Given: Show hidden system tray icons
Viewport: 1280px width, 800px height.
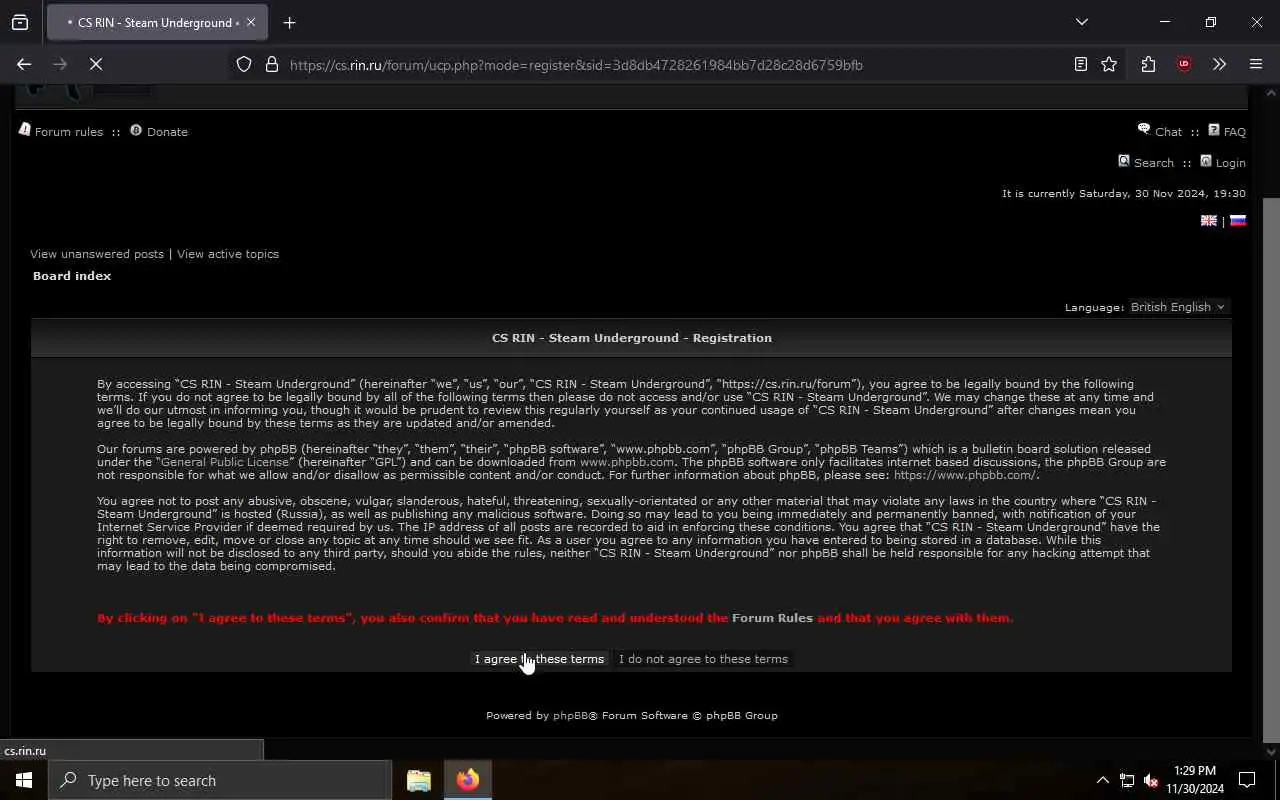Looking at the screenshot, I should click(1103, 780).
